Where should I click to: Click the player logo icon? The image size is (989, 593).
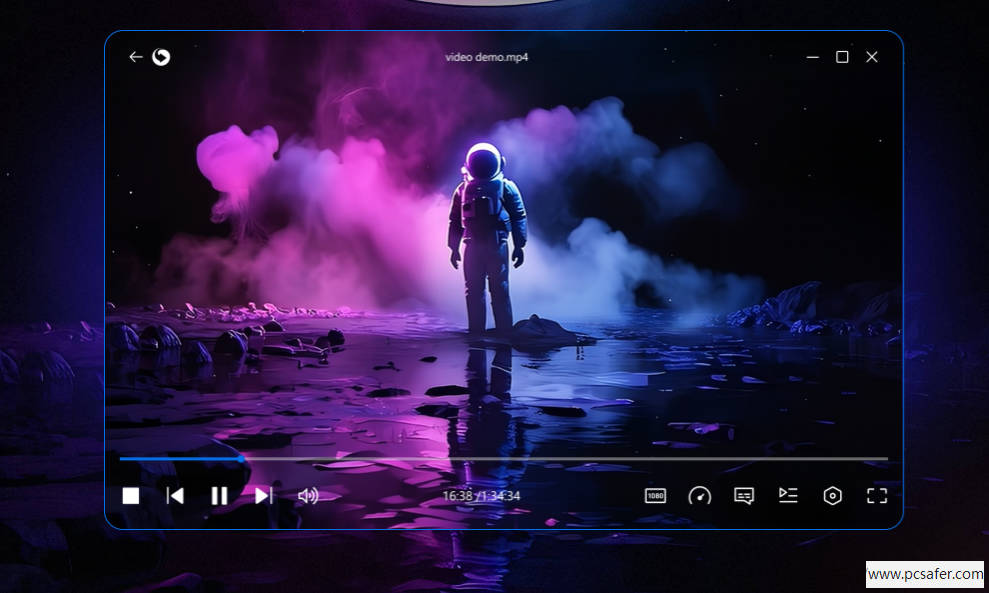[161, 57]
